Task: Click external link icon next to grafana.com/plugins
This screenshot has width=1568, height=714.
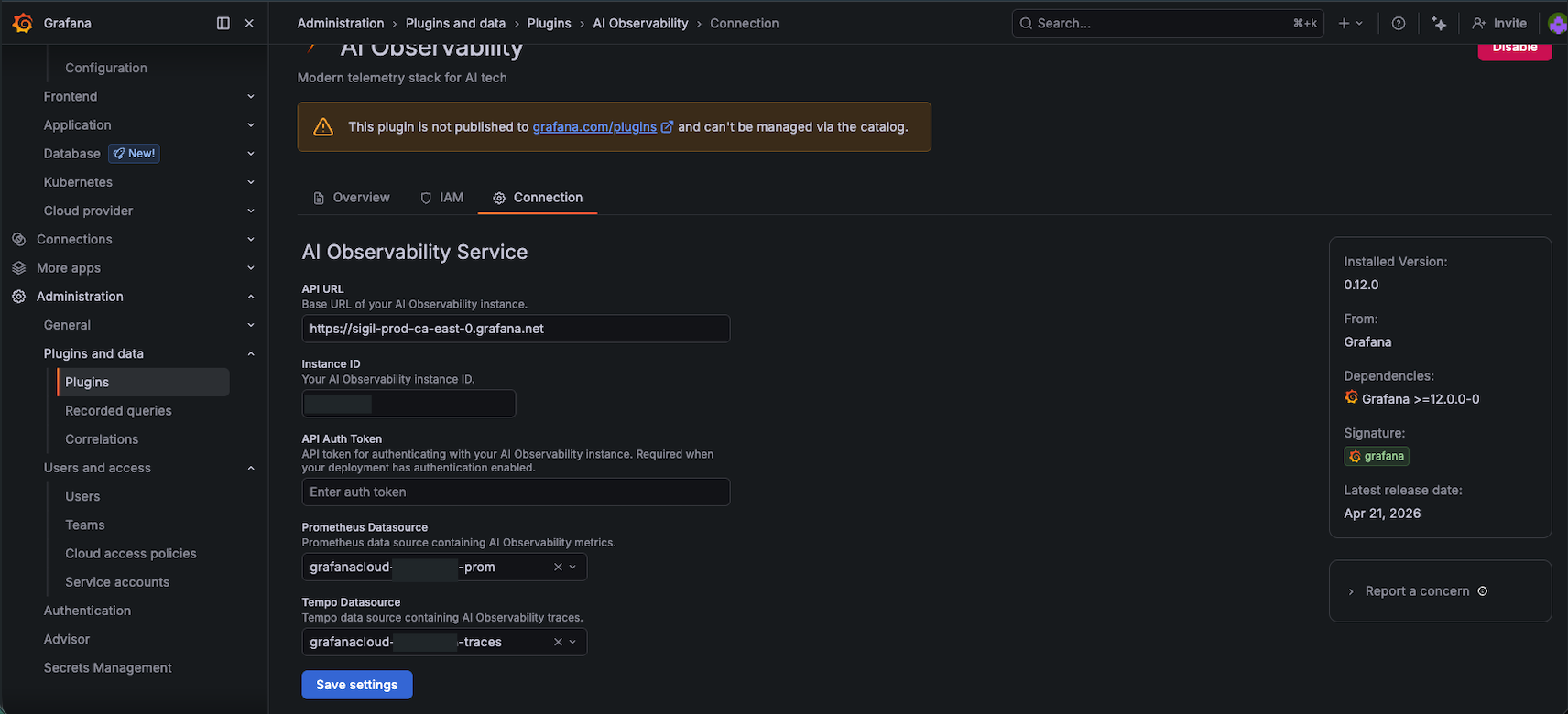Action: 667,126
